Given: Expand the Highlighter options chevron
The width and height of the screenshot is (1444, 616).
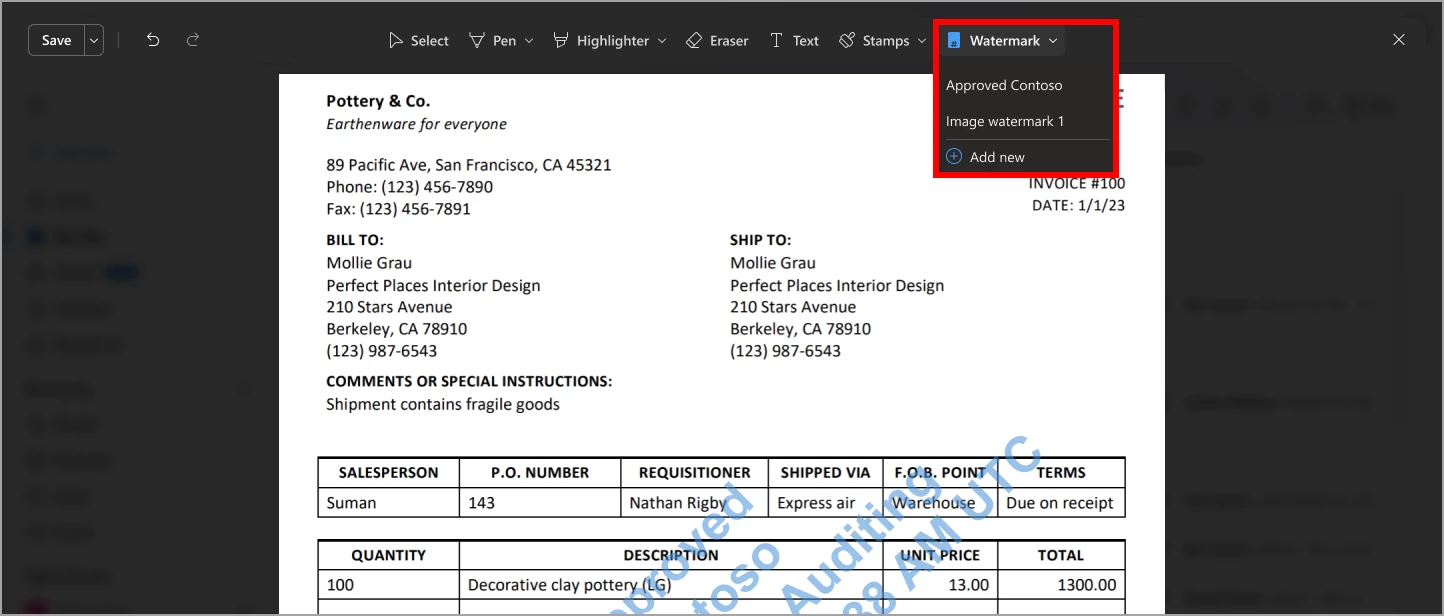Looking at the screenshot, I should [662, 41].
